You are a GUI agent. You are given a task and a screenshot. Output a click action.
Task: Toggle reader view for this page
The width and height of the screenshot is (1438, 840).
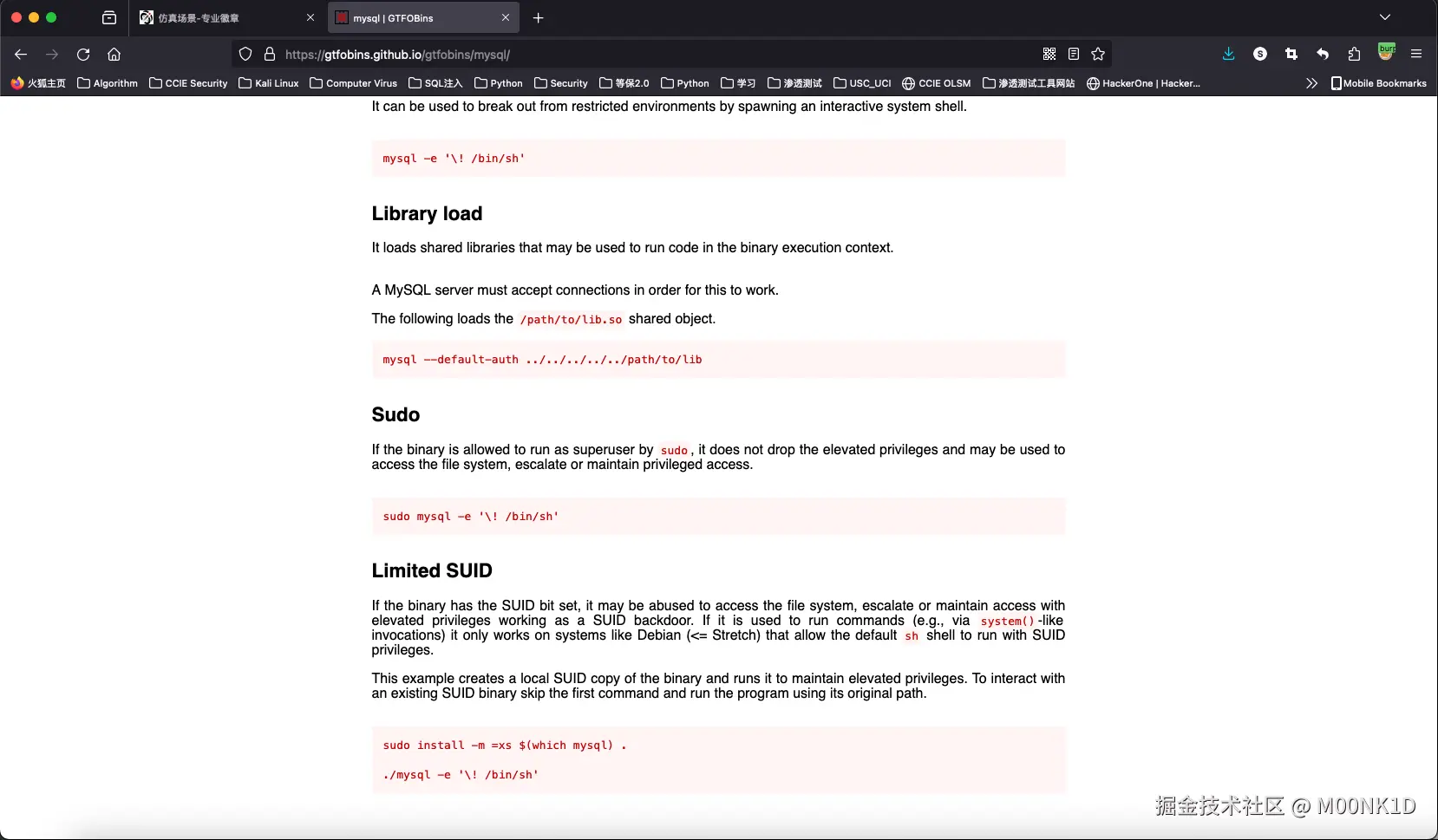click(x=1074, y=54)
